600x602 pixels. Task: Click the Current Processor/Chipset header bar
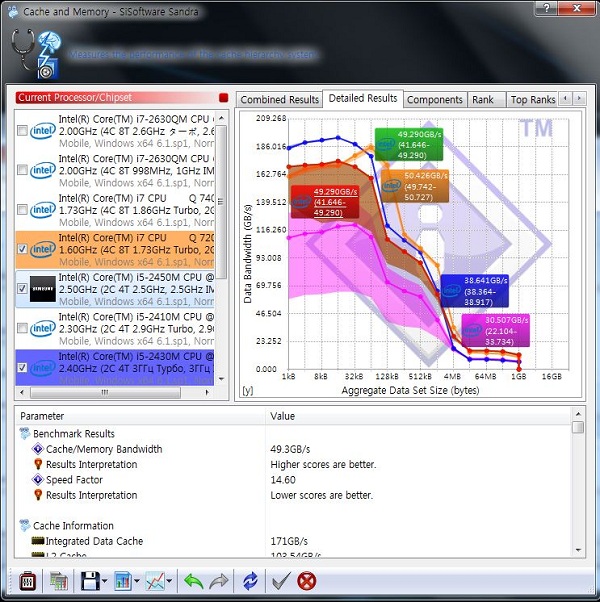click(x=122, y=98)
